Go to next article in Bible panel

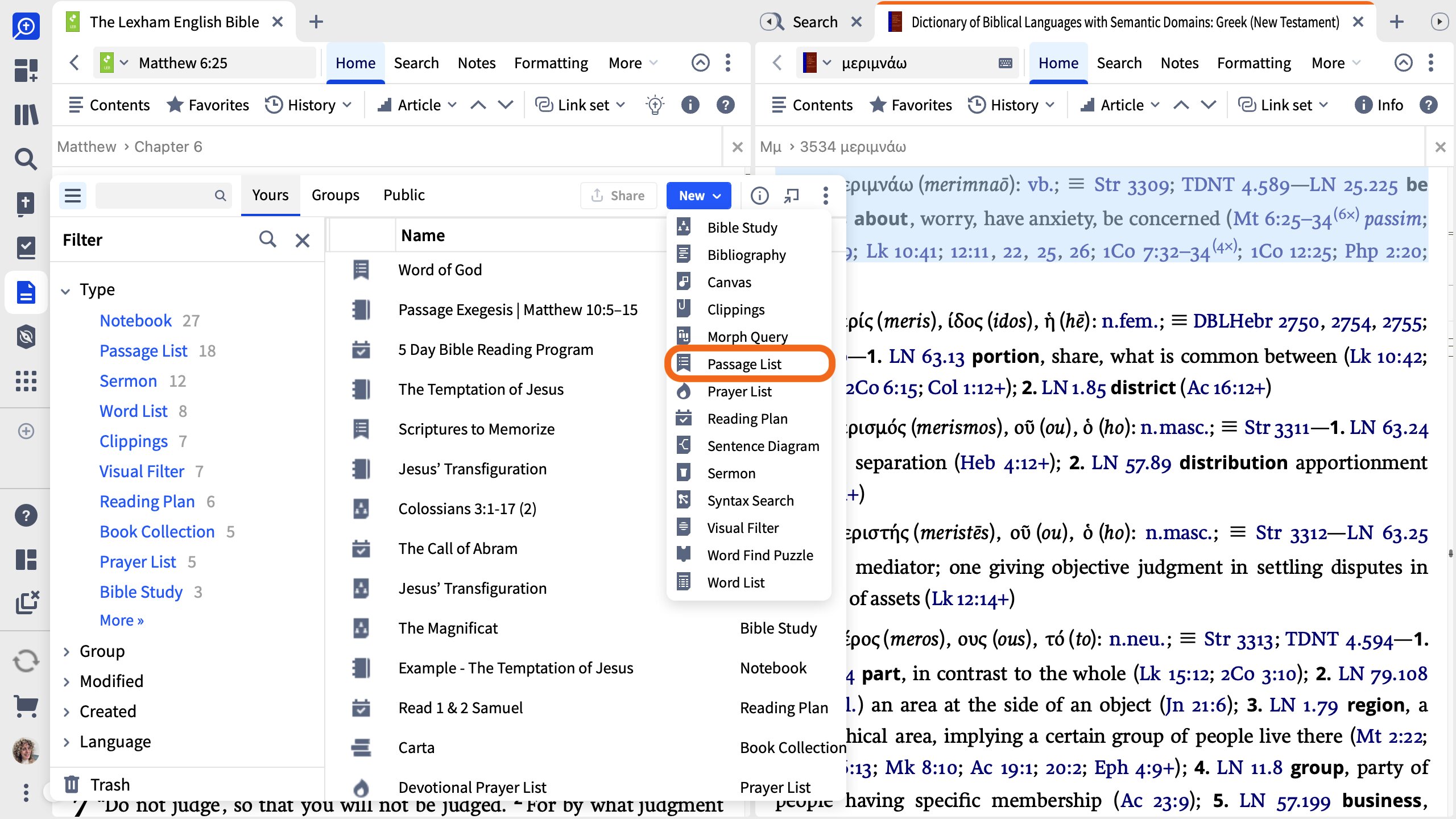pos(506,105)
